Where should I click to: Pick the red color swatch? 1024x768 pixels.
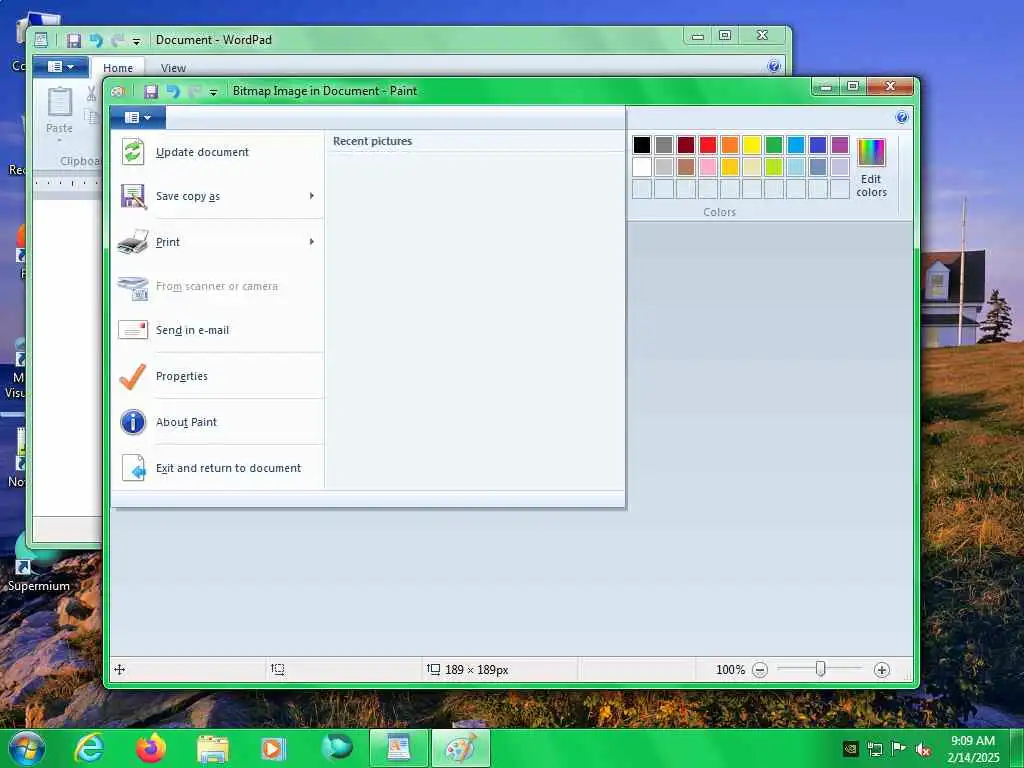click(x=708, y=145)
